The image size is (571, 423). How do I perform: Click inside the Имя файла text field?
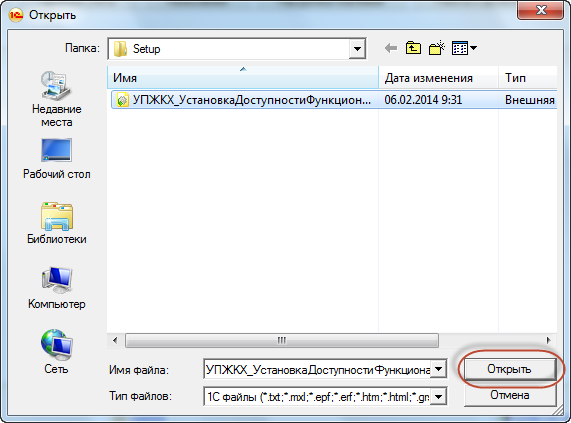point(317,369)
